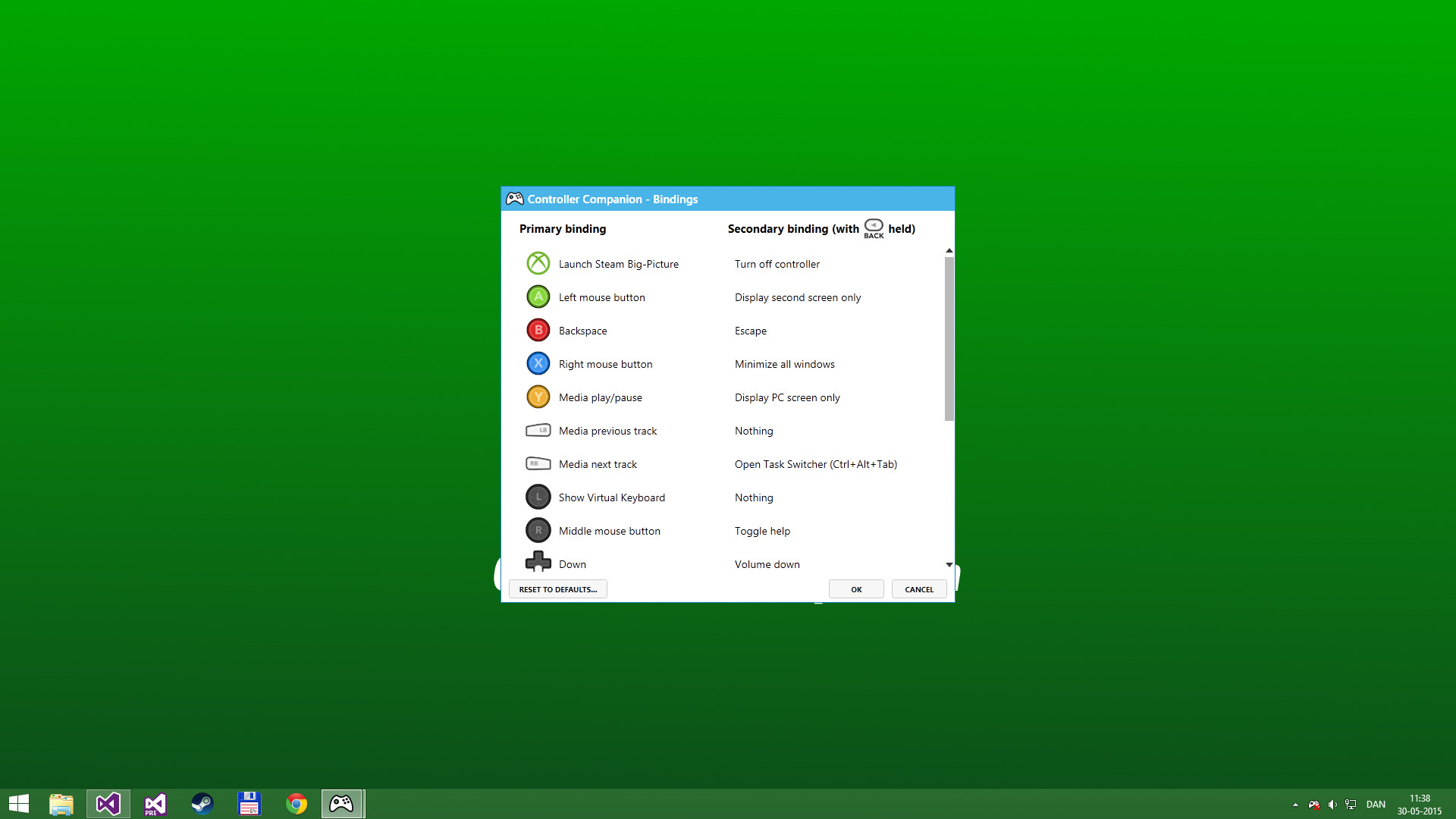
Task: Click the scrollbar down arrow
Action: [x=949, y=564]
